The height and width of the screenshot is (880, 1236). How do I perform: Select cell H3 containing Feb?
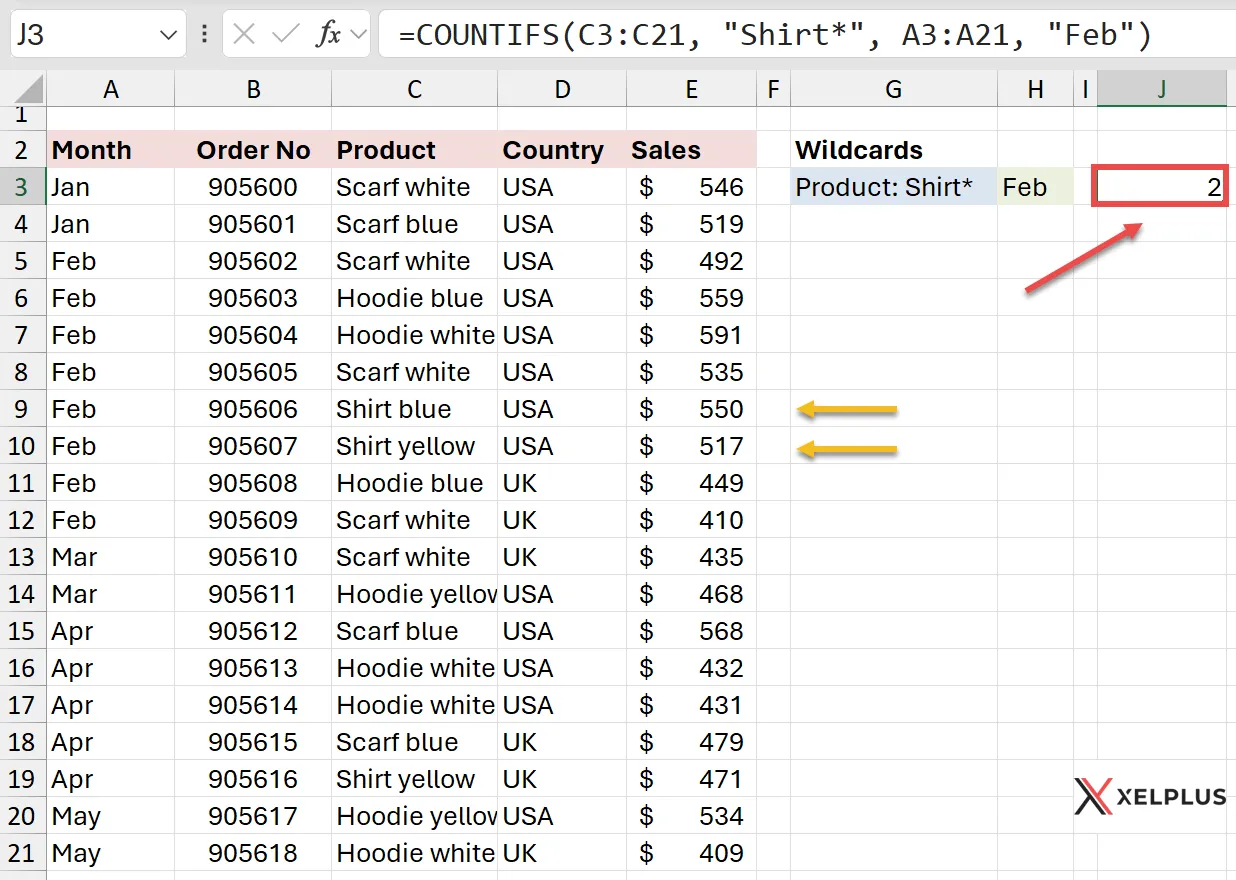pos(1034,187)
